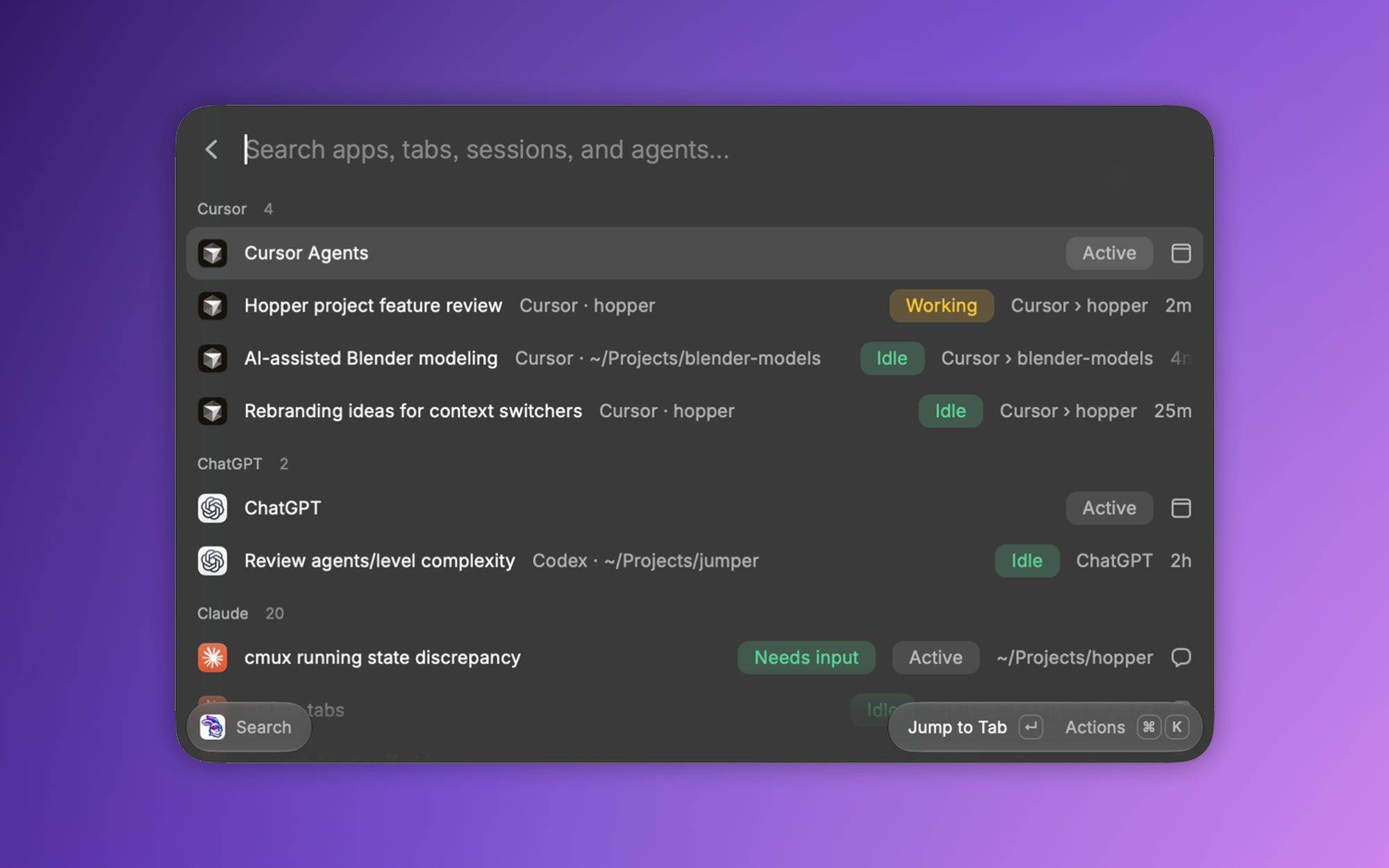Click the rabbit logo in Search pill
This screenshot has height=868, width=1389.
[x=213, y=727]
